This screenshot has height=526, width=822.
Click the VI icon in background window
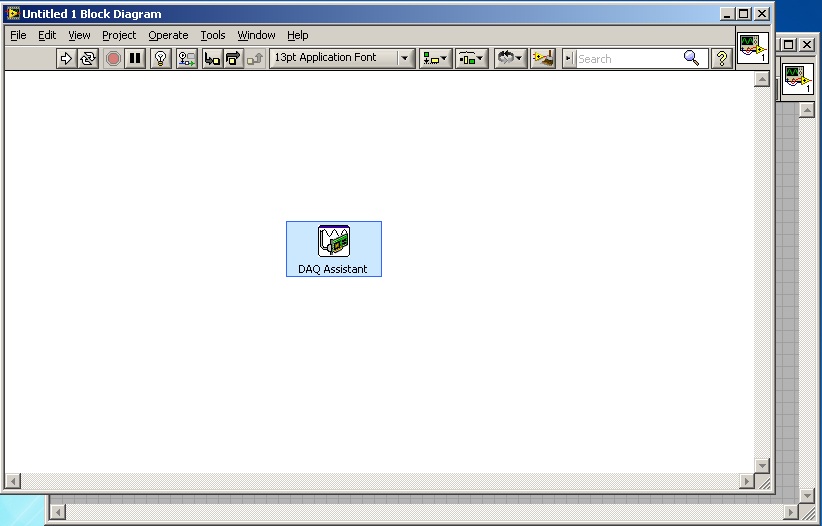pyautogui.click(x=797, y=79)
